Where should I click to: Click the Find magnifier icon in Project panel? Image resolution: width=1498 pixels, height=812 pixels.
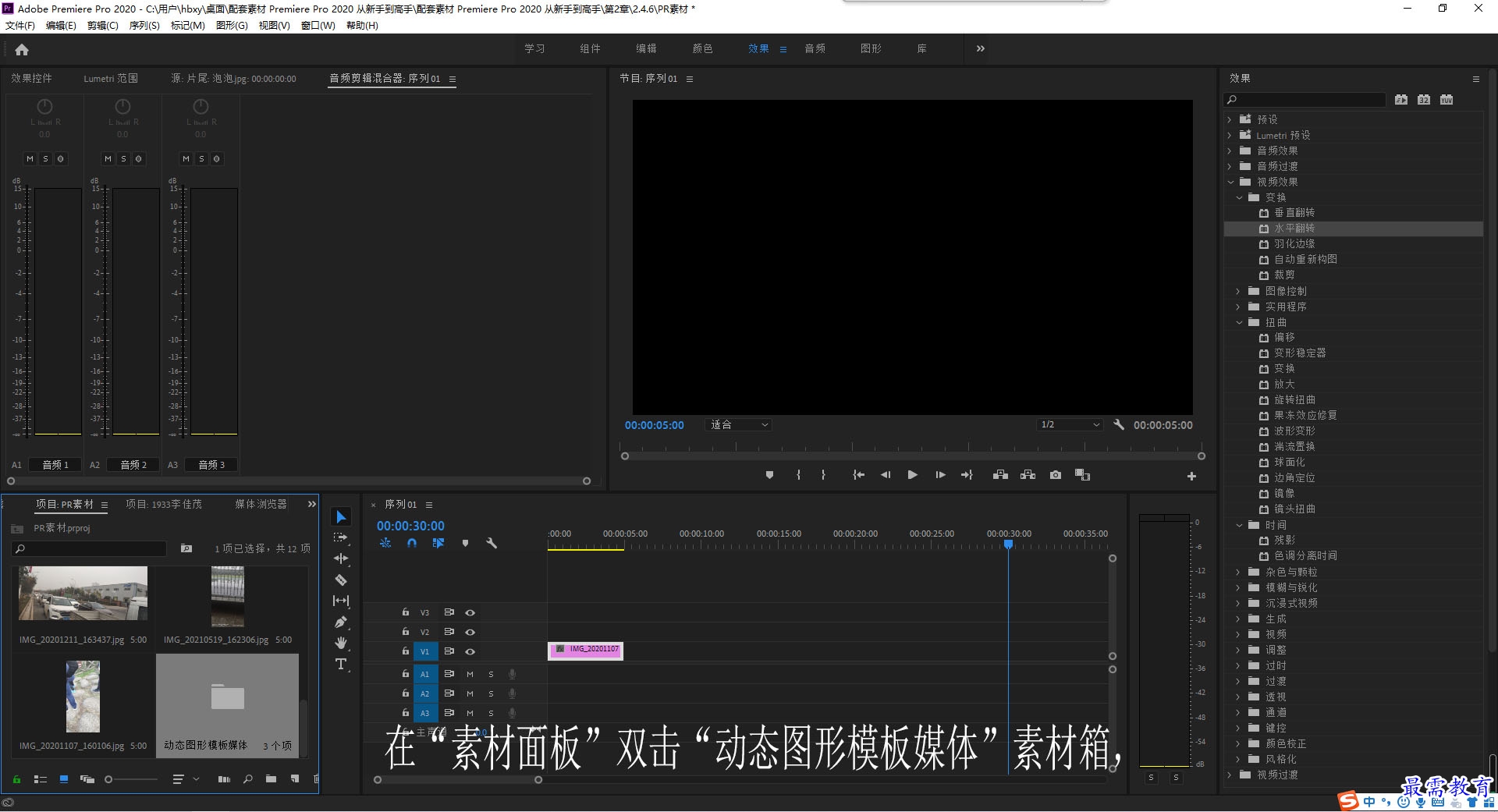tap(248, 778)
